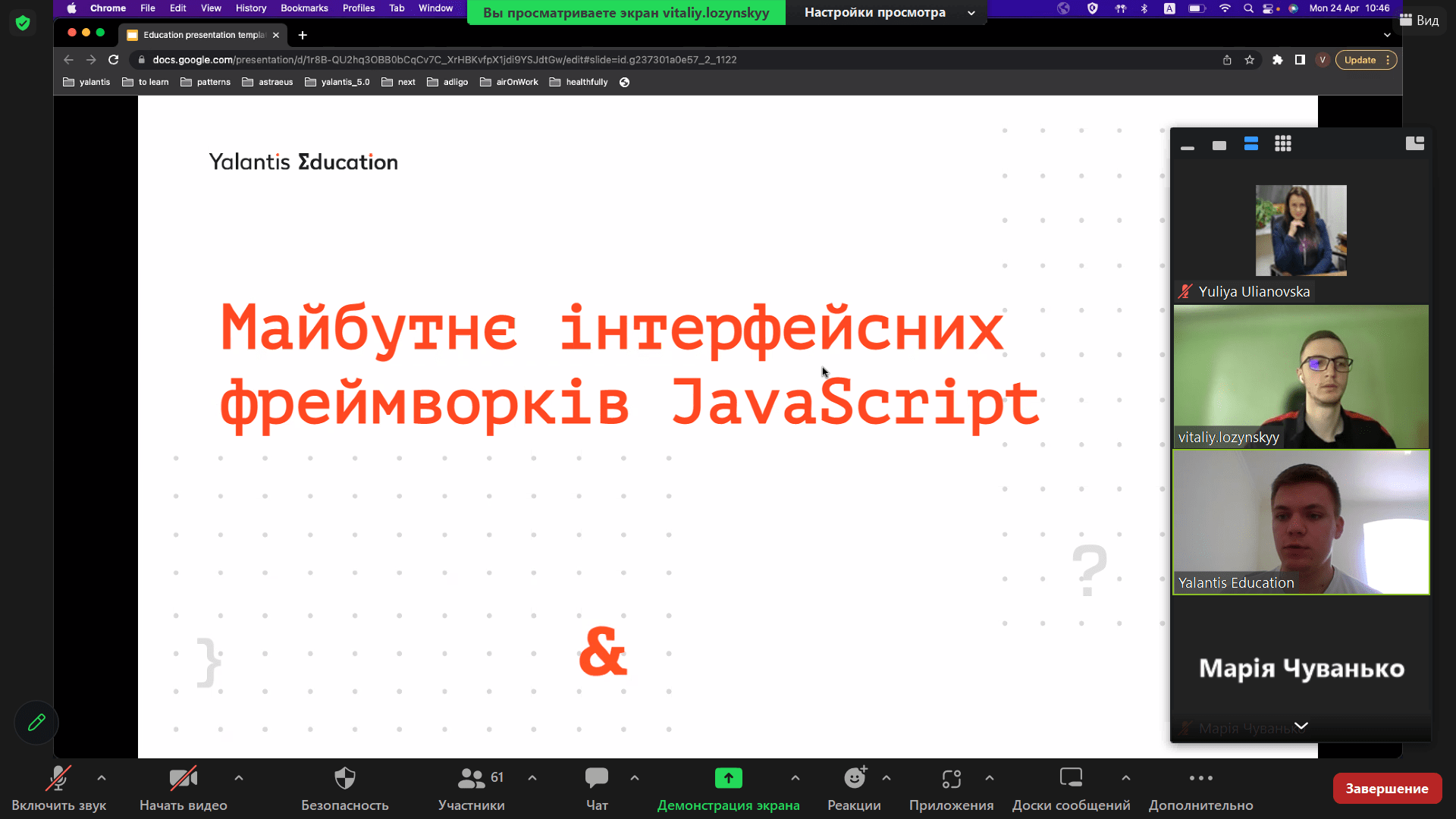Image resolution: width=1456 pixels, height=819 pixels.
Task: Open Chrome extensions puzzle icon
Action: (x=1278, y=60)
